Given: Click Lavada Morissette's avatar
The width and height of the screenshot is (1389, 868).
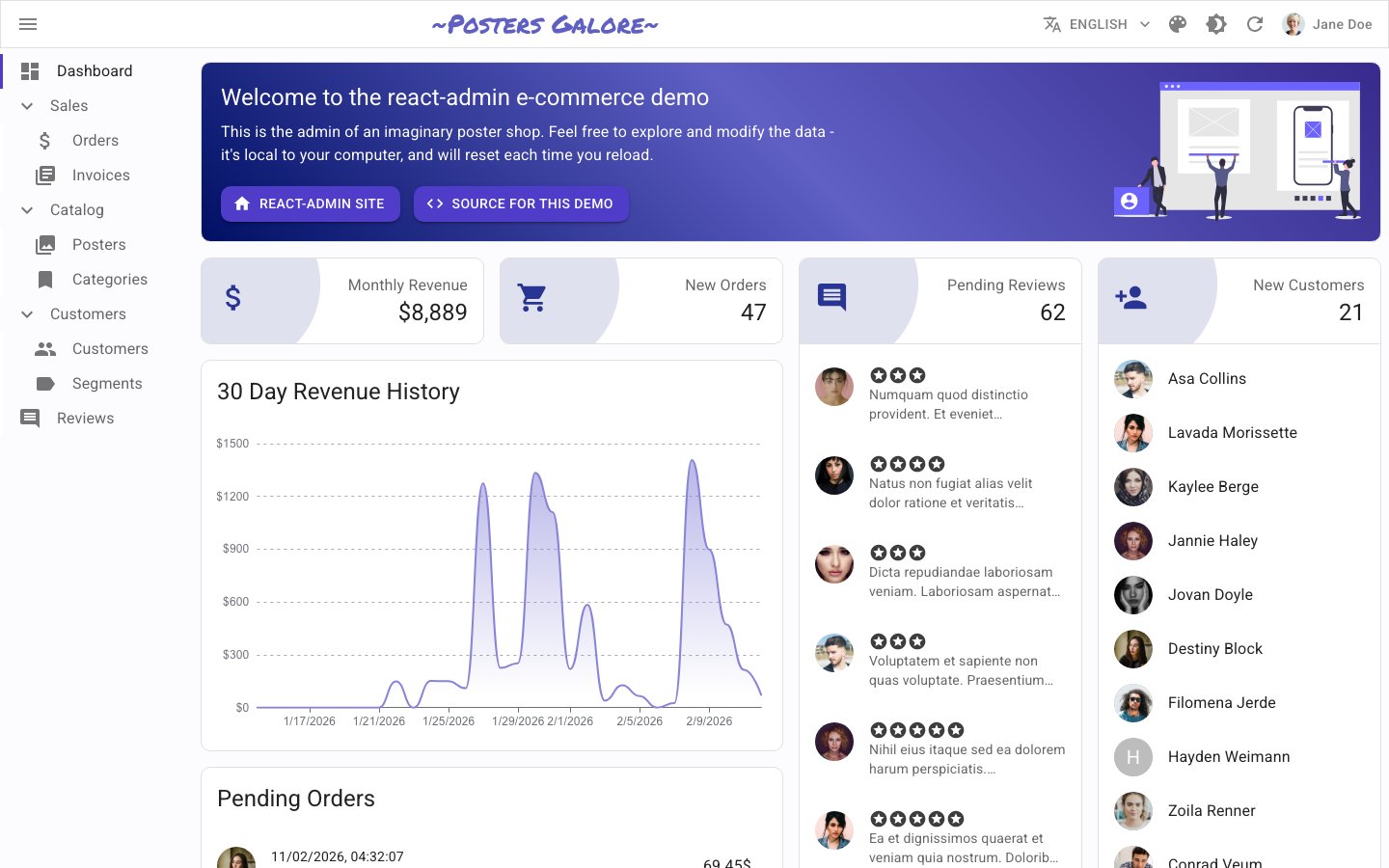Looking at the screenshot, I should pyautogui.click(x=1132, y=433).
